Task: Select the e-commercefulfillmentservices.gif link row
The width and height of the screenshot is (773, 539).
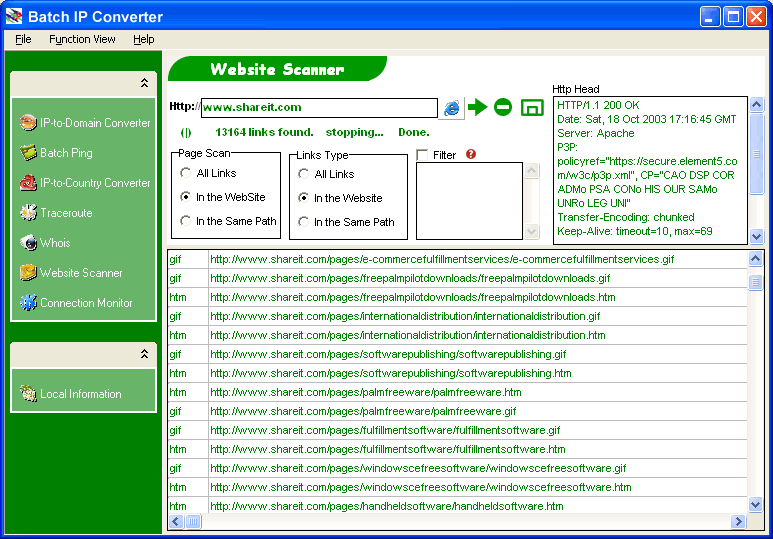Action: coord(457,259)
